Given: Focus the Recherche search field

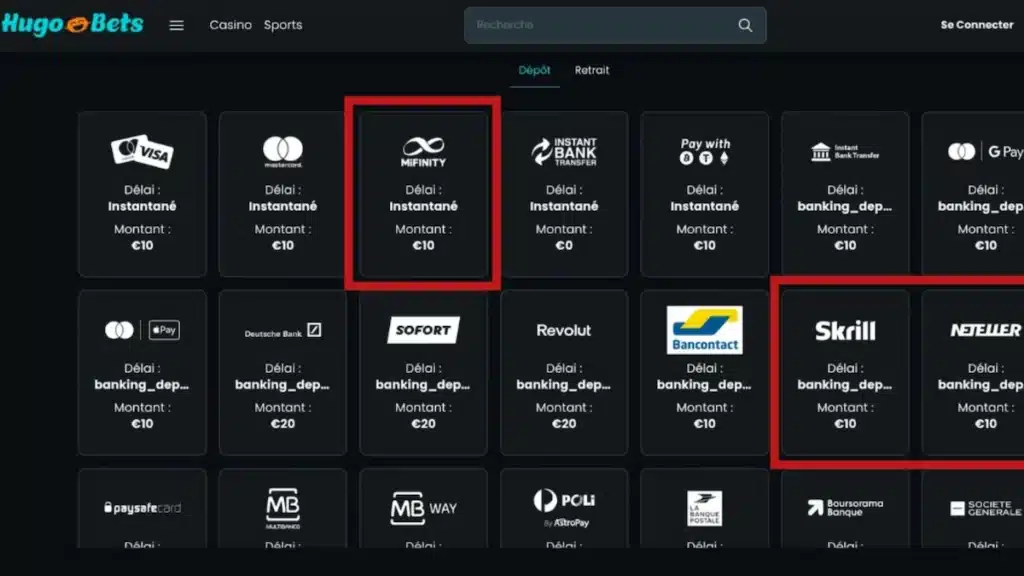Looking at the screenshot, I should [x=615, y=25].
